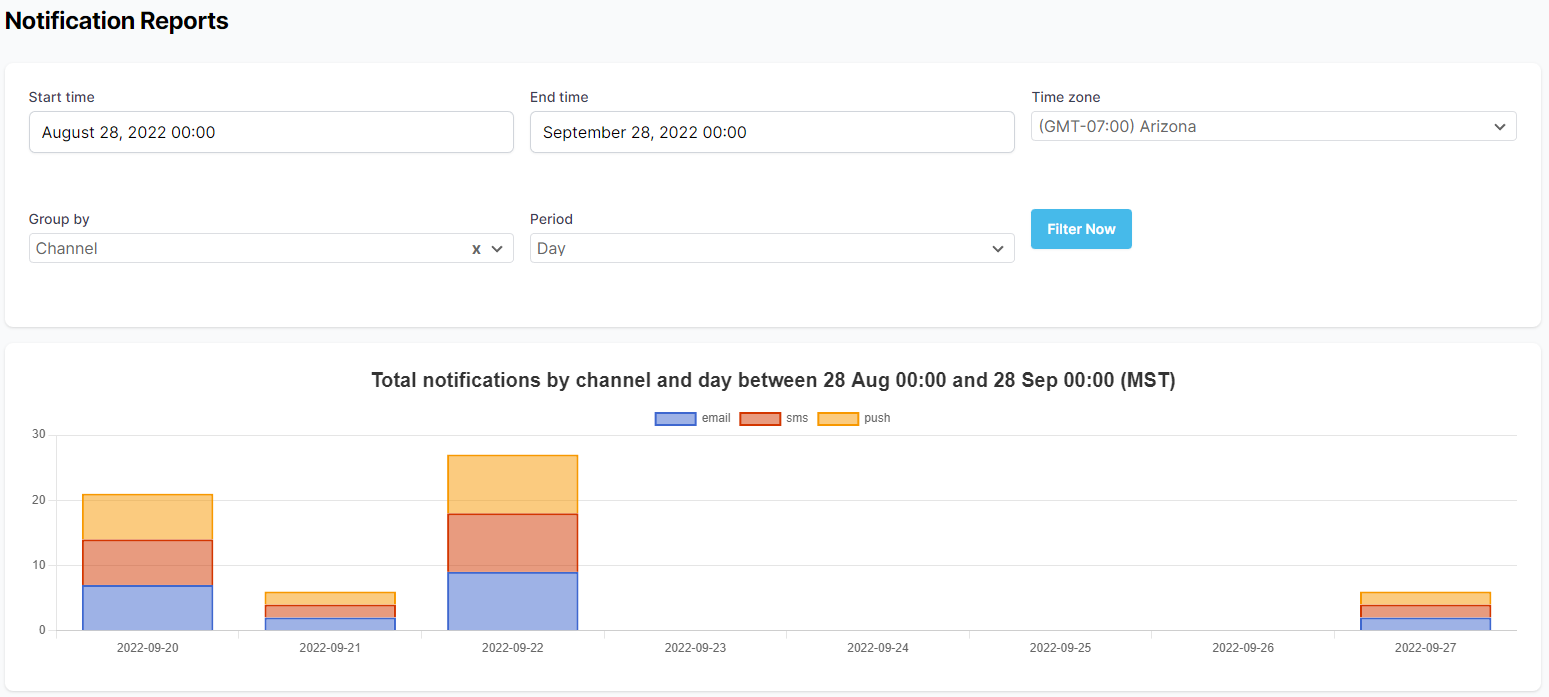The image size is (1549, 697).
Task: Click email bar segment for 2022-09-22
Action: [512, 601]
